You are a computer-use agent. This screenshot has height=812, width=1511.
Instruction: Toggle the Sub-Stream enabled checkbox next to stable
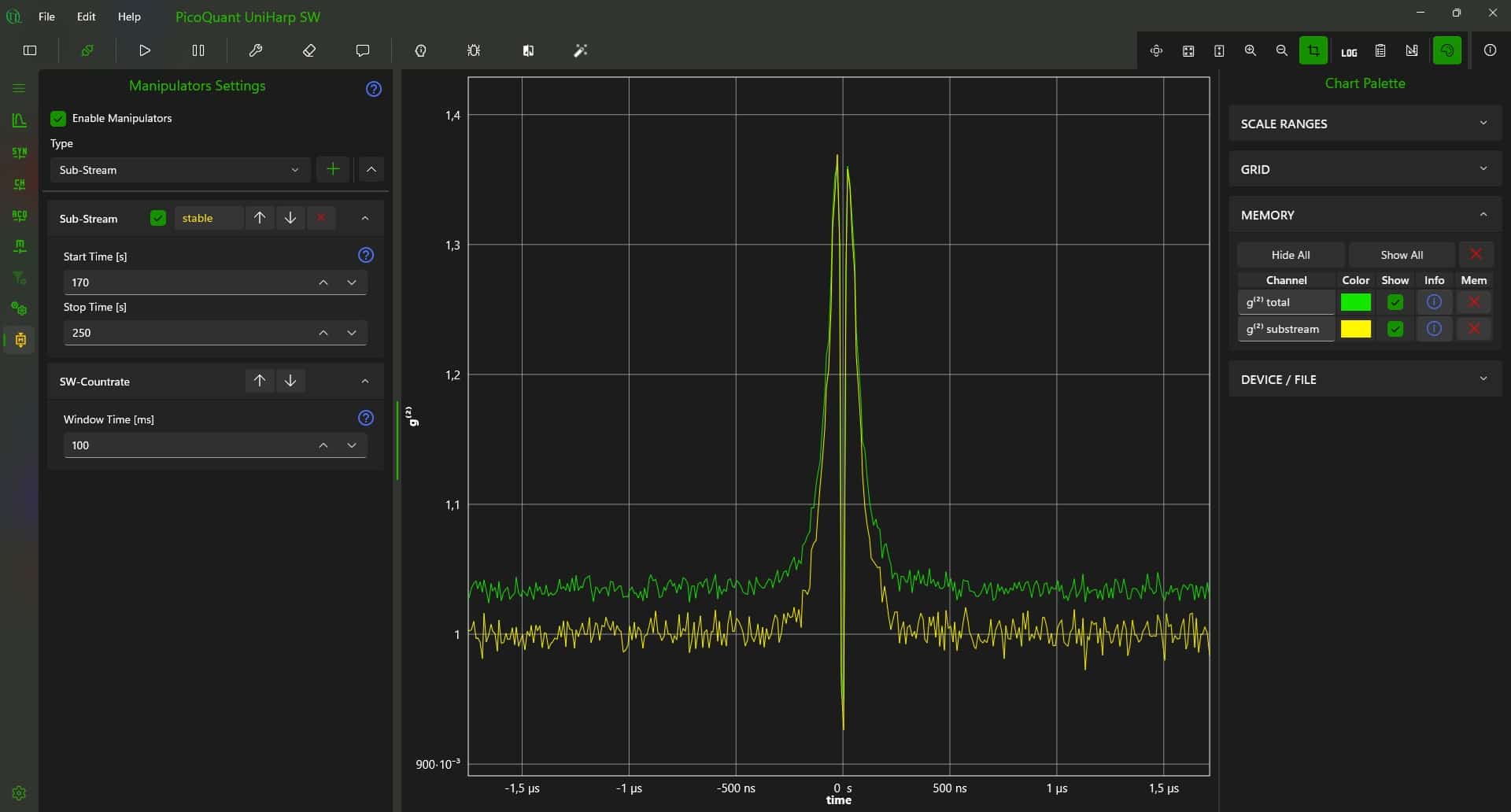(x=157, y=218)
